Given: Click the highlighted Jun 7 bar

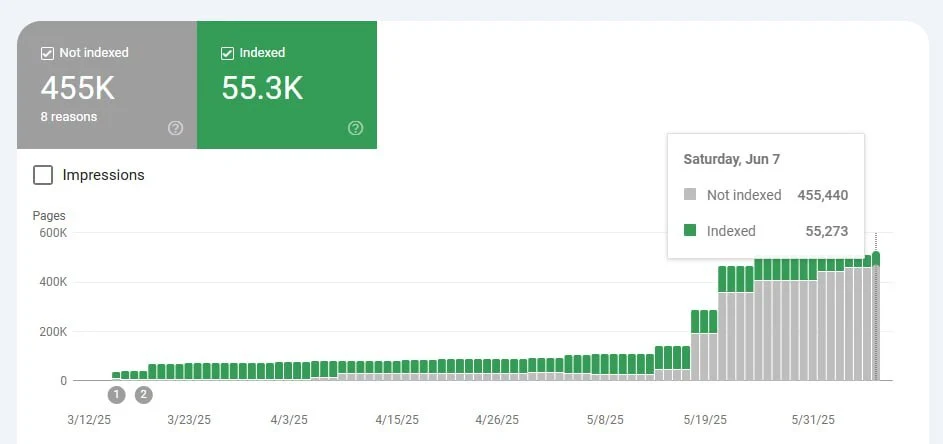Looking at the screenshot, I should [x=876, y=320].
